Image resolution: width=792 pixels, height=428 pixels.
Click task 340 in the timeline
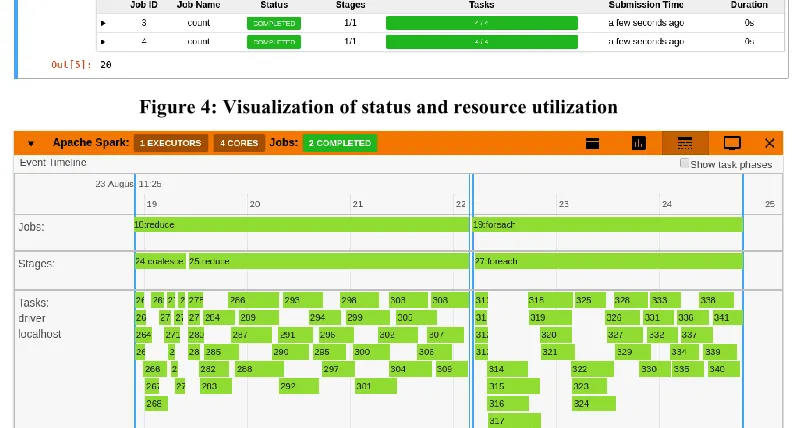pyautogui.click(x=723, y=369)
